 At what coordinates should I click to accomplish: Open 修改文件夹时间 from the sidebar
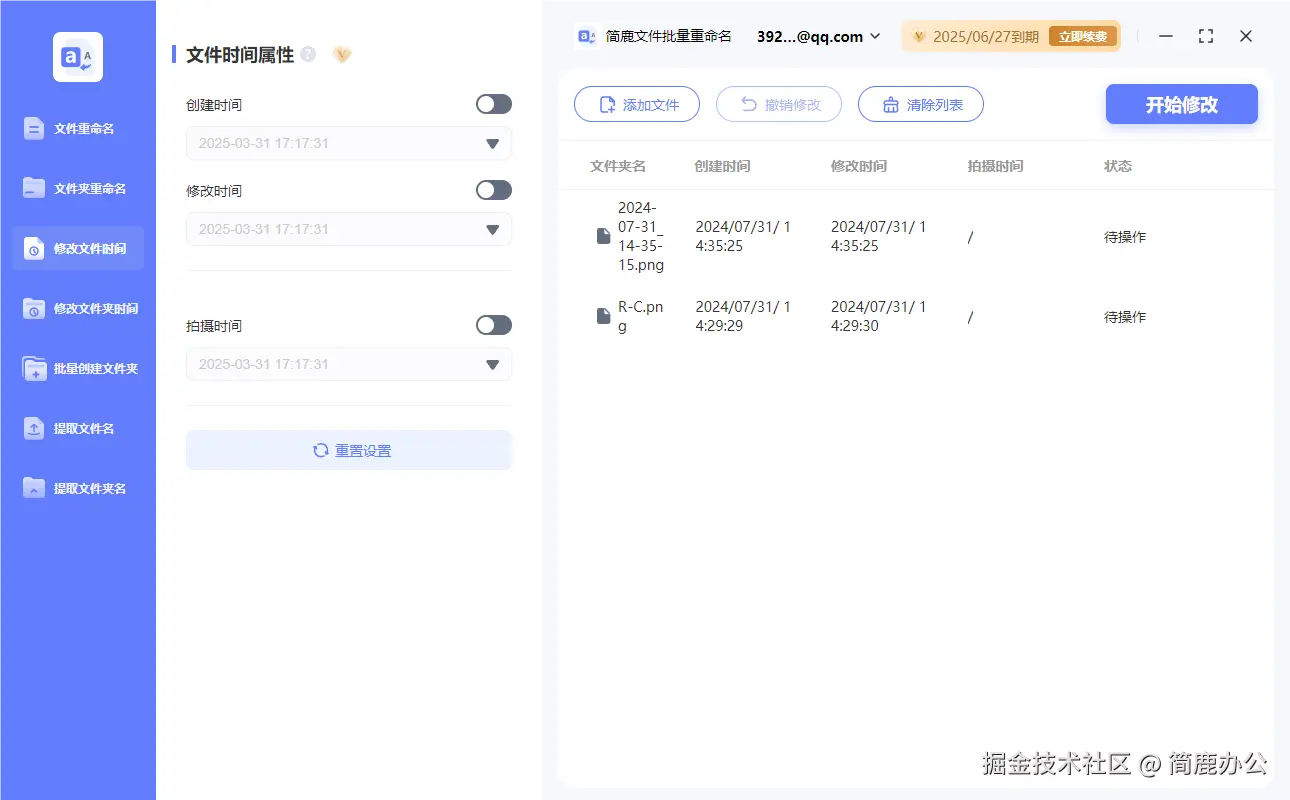(78, 309)
